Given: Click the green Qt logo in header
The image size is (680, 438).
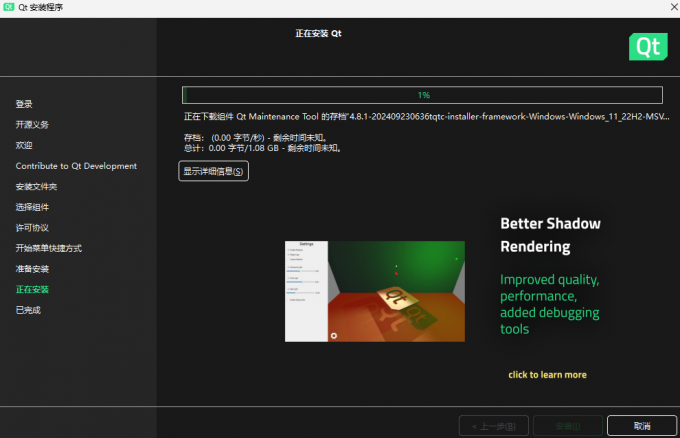Looking at the screenshot, I should pyautogui.click(x=648, y=46).
